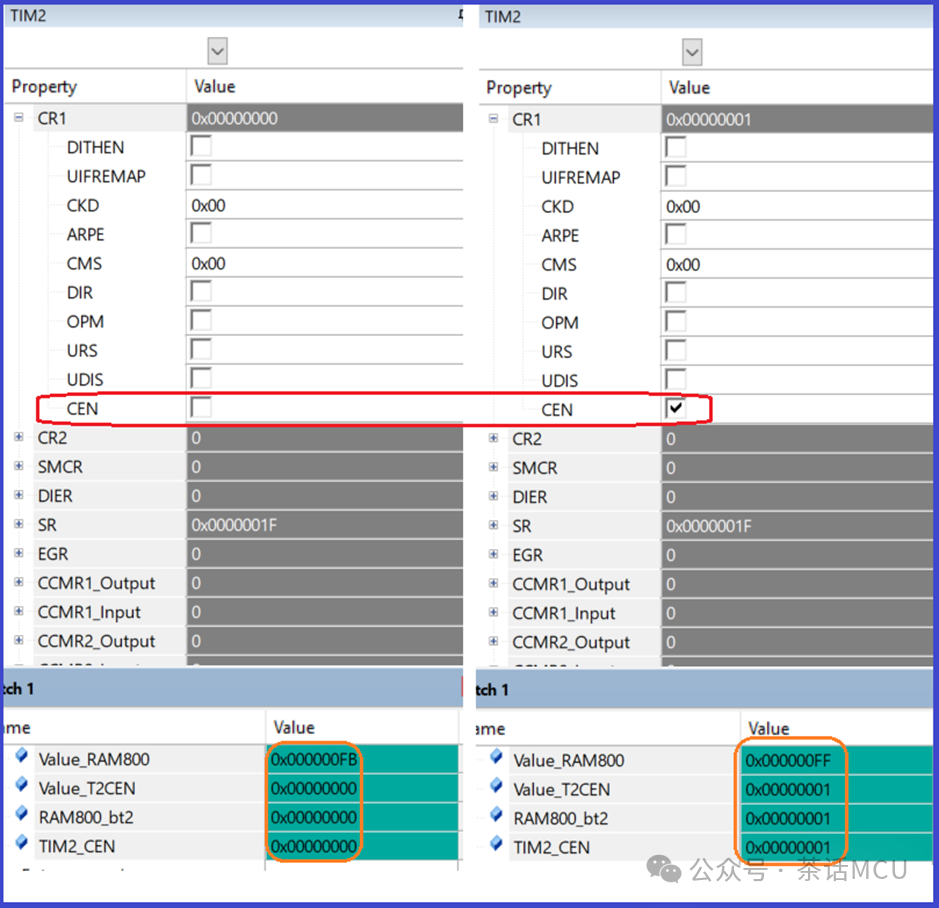Uncheck the CEN checkbox in the right panel
This screenshot has width=939, height=908.
pyautogui.click(x=676, y=409)
